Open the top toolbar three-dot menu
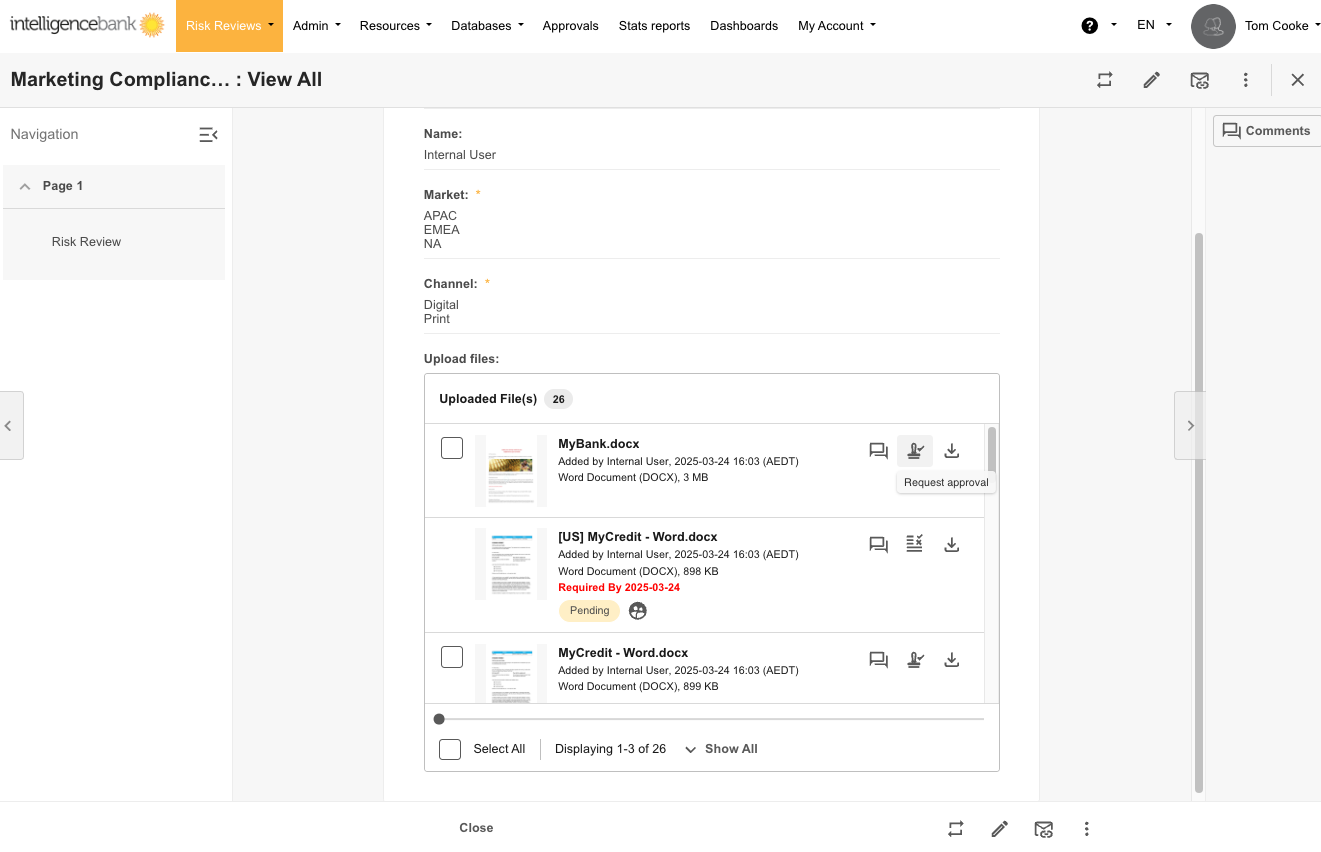 [x=1246, y=80]
